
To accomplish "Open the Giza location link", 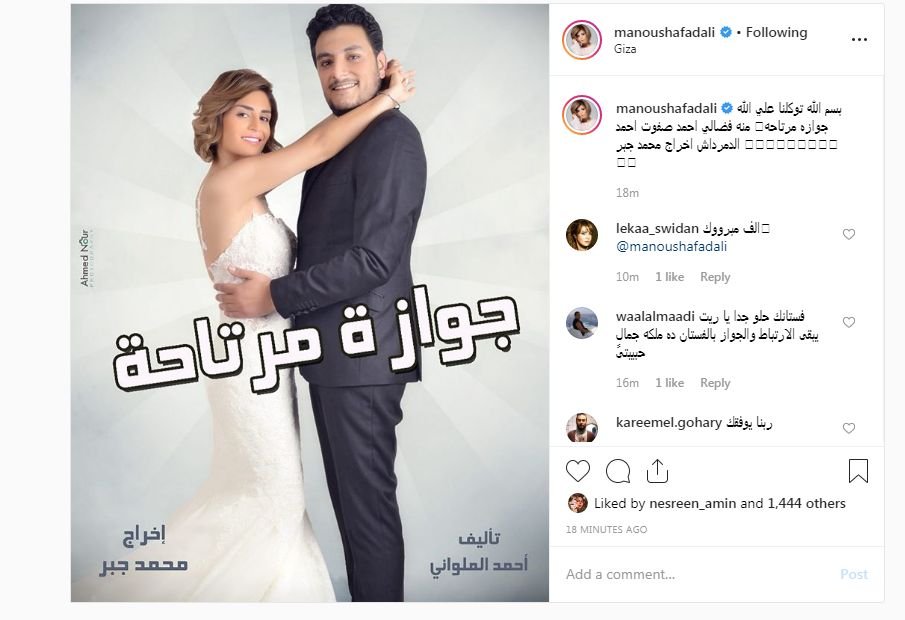I will point(625,49).
